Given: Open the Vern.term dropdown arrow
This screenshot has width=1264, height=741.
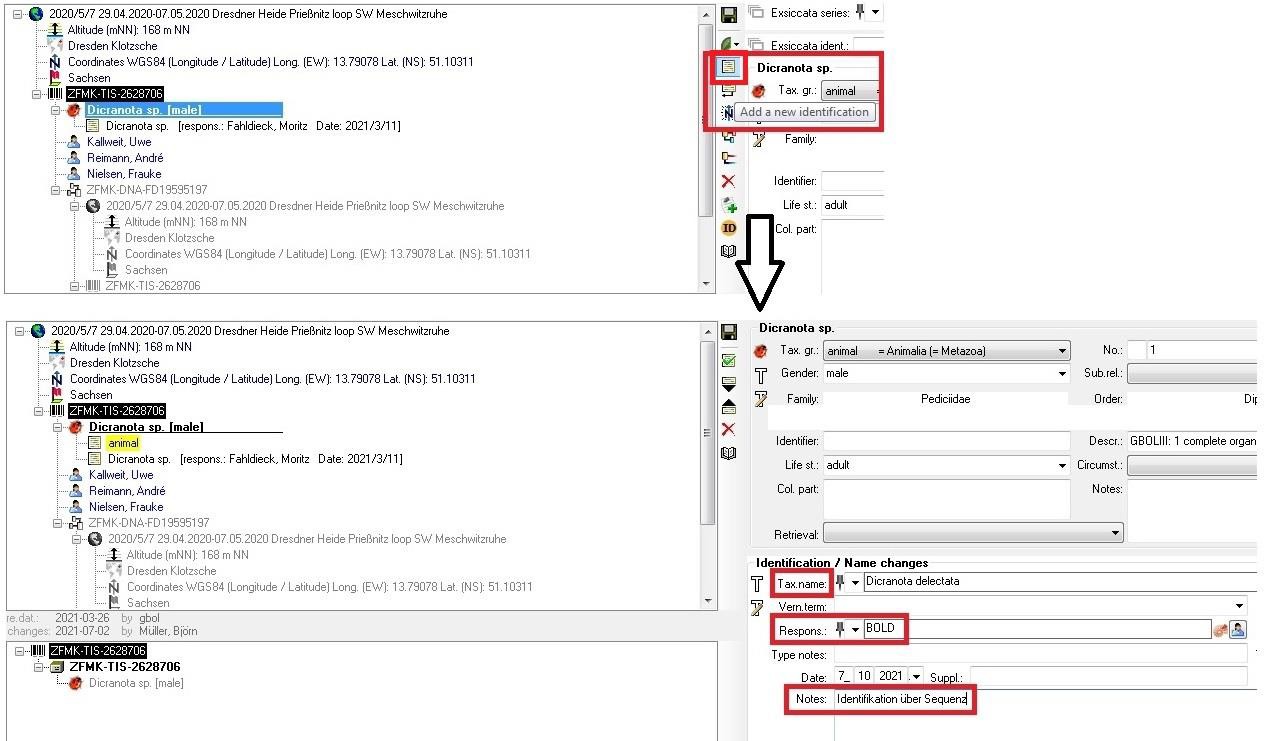Looking at the screenshot, I should 1240,606.
